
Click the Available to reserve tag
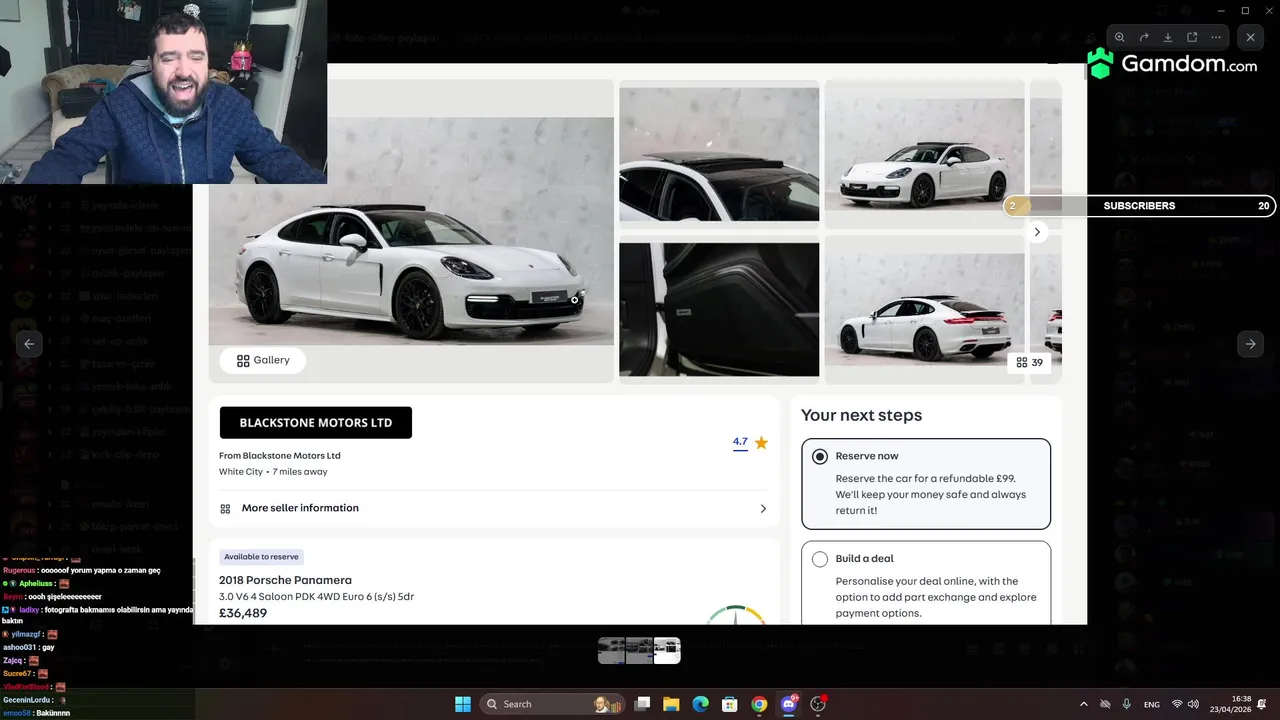coord(261,557)
